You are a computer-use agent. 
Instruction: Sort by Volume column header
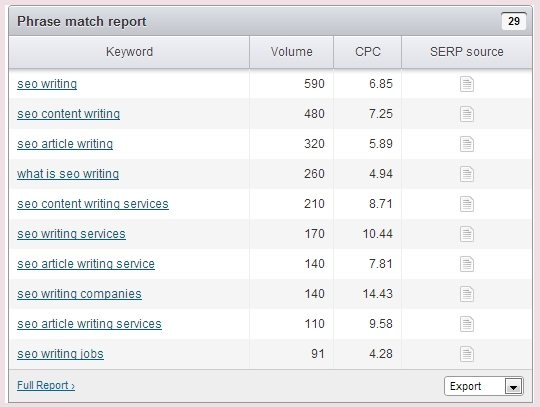[x=291, y=52]
